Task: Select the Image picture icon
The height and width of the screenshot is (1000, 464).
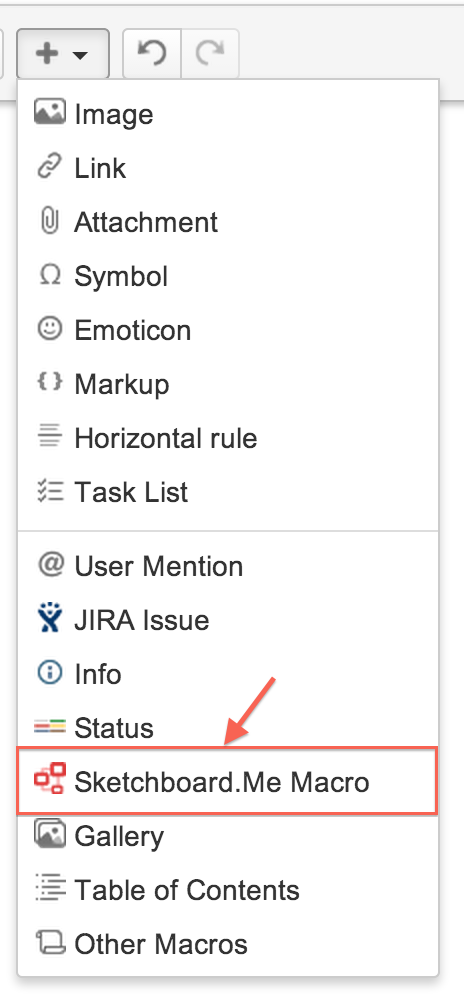Action: coord(50,112)
